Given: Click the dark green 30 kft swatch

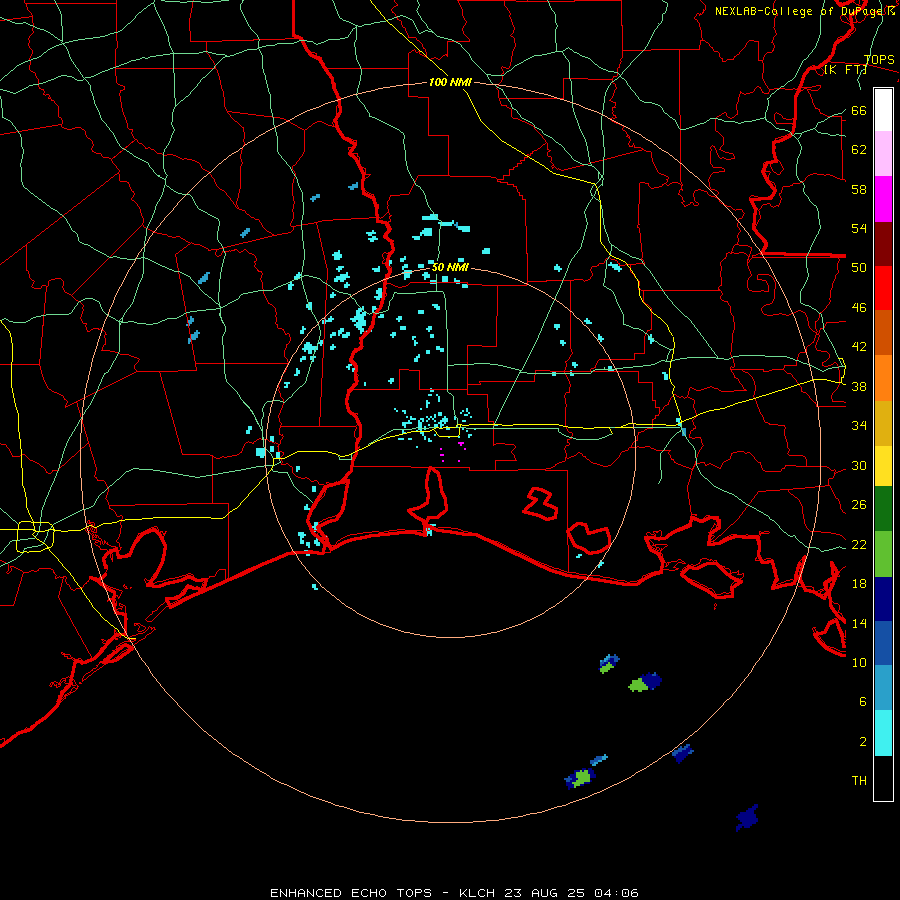Looking at the screenshot, I should [x=883, y=509].
